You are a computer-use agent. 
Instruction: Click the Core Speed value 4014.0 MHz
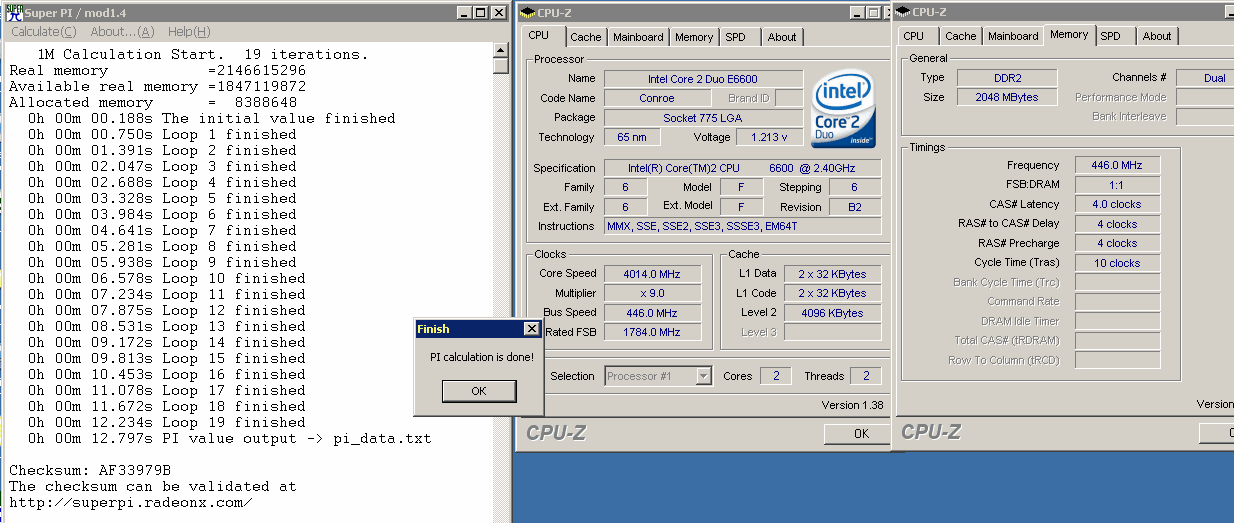653,273
